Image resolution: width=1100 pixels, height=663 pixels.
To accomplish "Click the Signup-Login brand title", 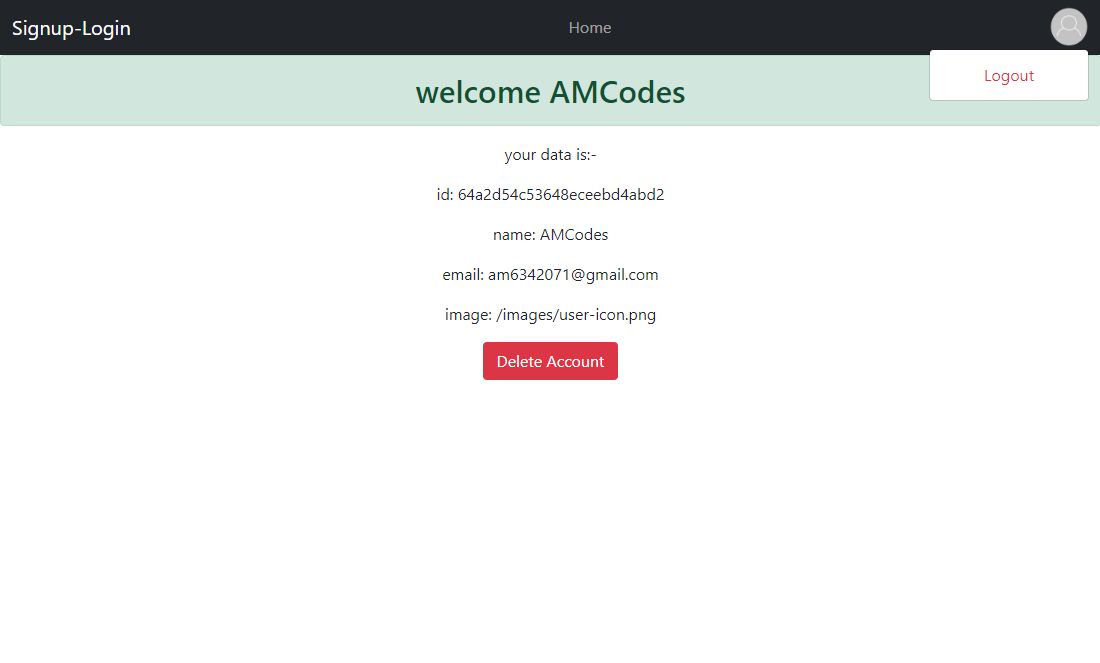I will [x=72, y=28].
